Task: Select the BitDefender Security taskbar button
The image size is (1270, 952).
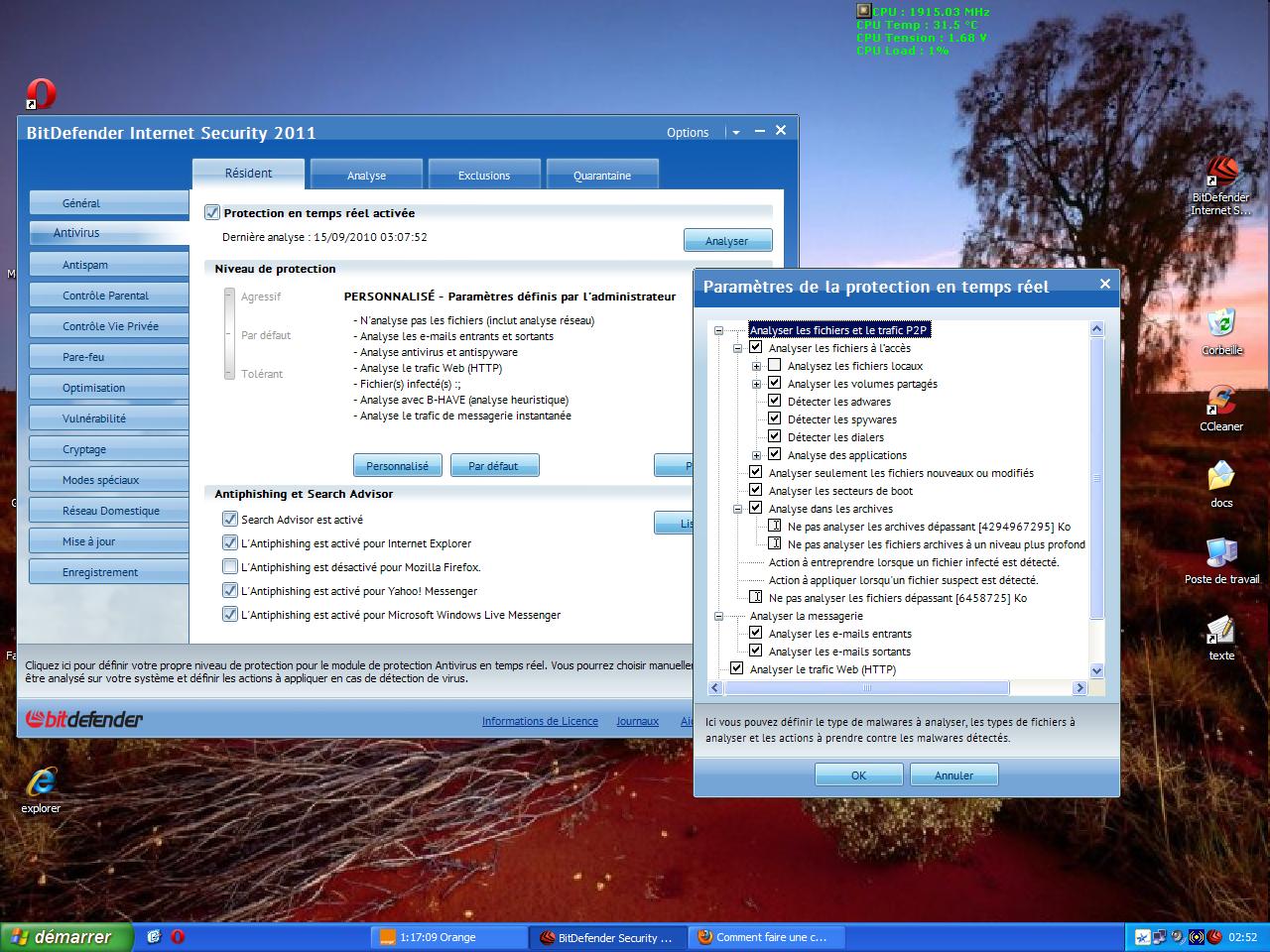Action: pos(608,937)
